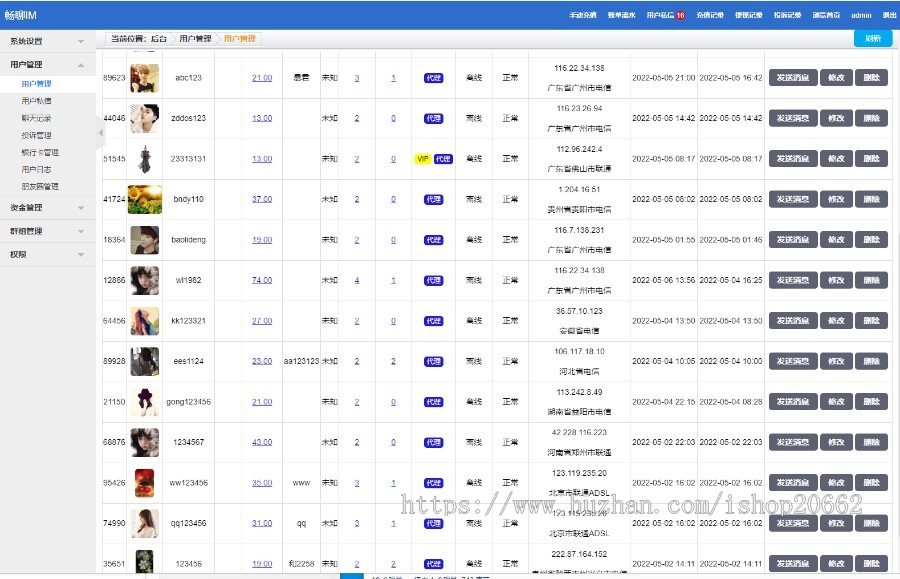Click the avatar of user zddos123
900x579 pixels.
pyautogui.click(x=145, y=118)
